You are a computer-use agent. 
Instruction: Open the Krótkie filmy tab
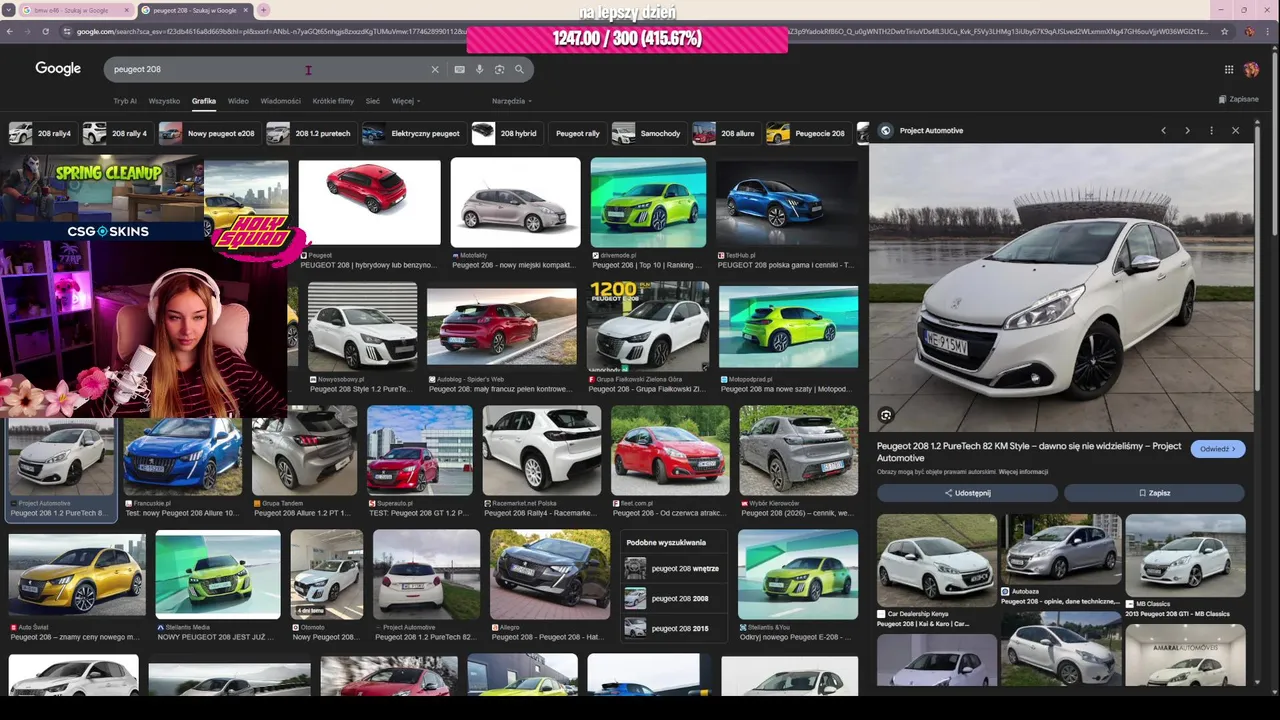(333, 101)
